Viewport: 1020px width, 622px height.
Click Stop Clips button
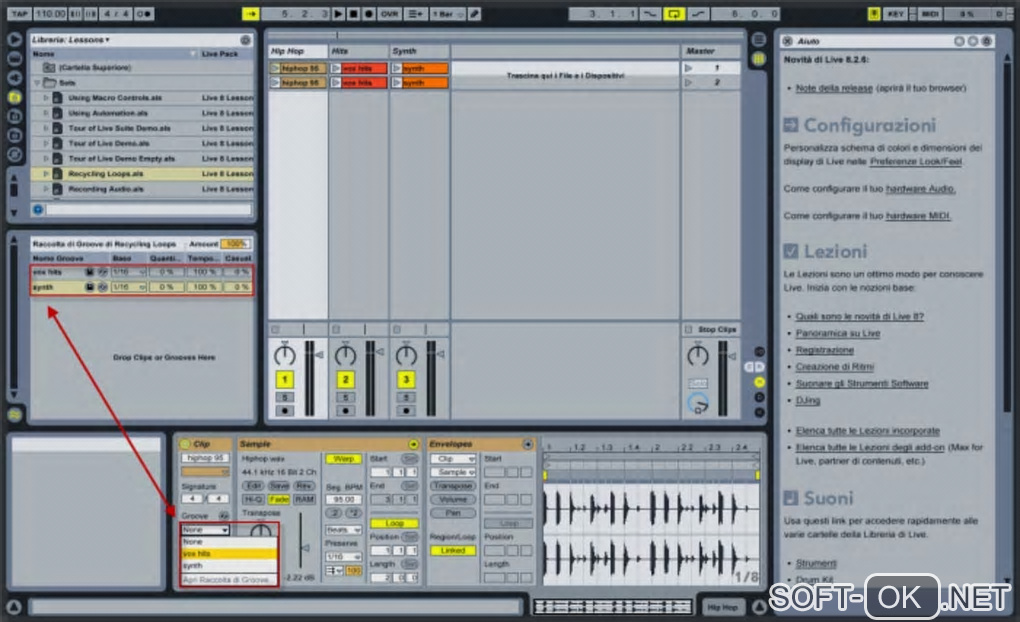point(712,330)
